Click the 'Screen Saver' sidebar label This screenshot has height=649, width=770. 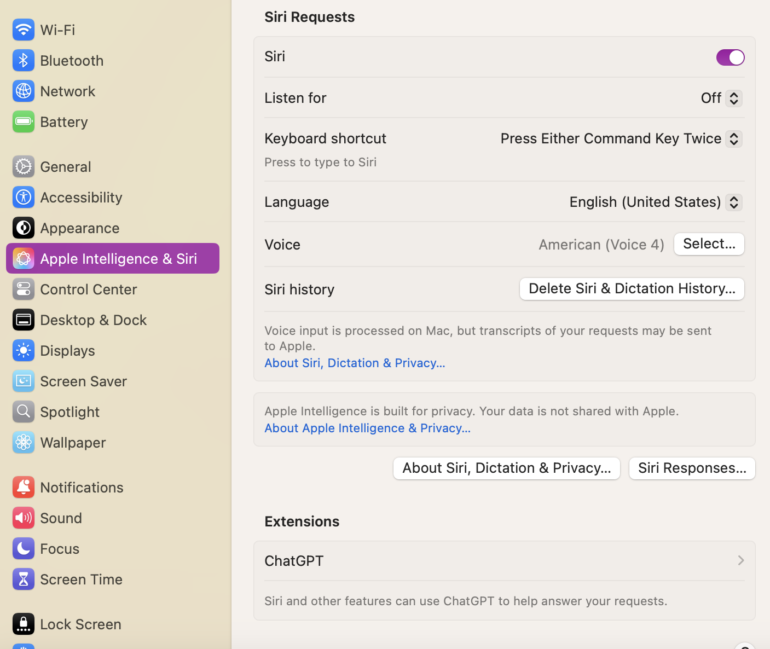(x=83, y=381)
